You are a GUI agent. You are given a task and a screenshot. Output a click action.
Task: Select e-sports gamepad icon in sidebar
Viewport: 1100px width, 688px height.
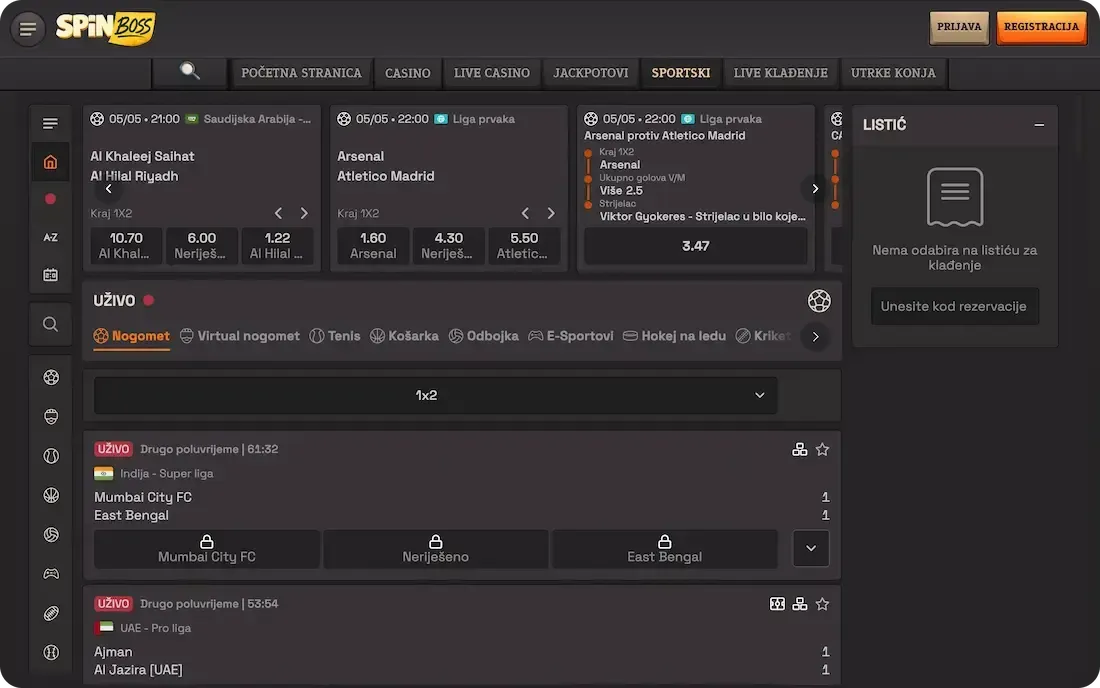point(51,574)
